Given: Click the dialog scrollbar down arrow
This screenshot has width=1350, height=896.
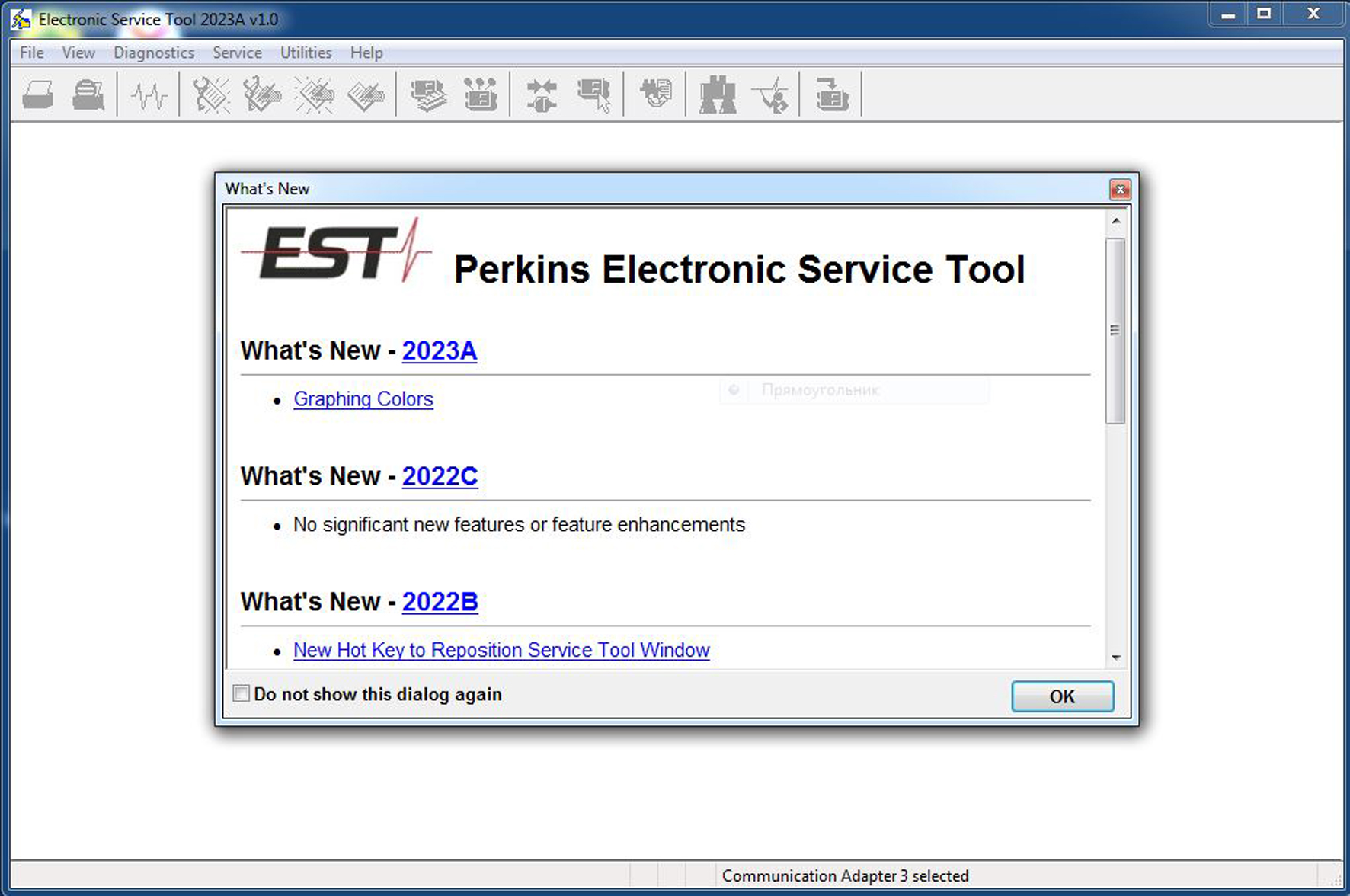Looking at the screenshot, I should coord(1115,658).
